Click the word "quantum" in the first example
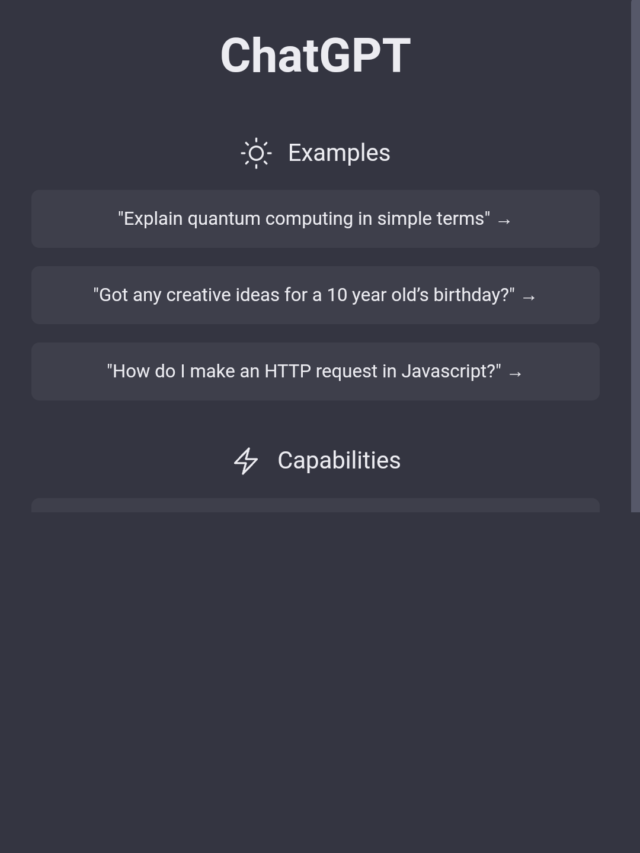The height and width of the screenshot is (853, 640). pos(221,219)
